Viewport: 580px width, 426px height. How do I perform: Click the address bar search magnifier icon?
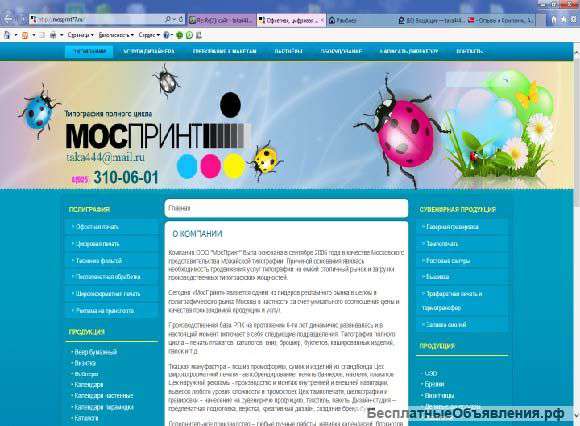pos(168,19)
